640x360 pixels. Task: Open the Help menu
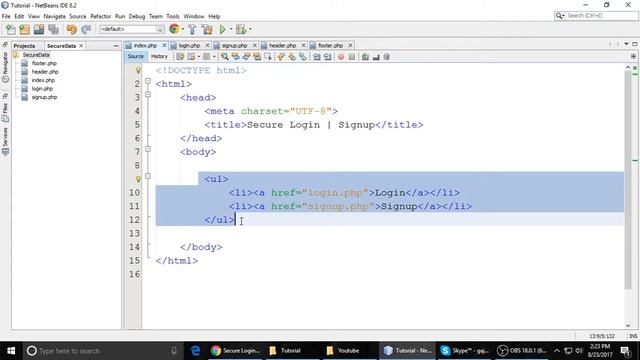[214, 16]
